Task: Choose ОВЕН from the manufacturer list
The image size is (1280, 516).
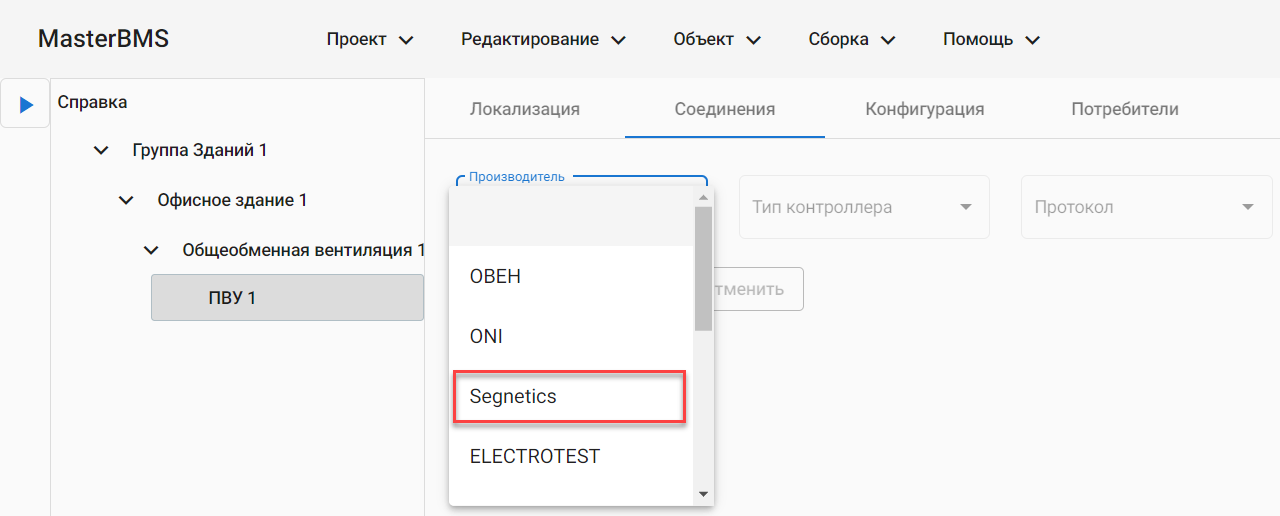Action: (x=495, y=277)
